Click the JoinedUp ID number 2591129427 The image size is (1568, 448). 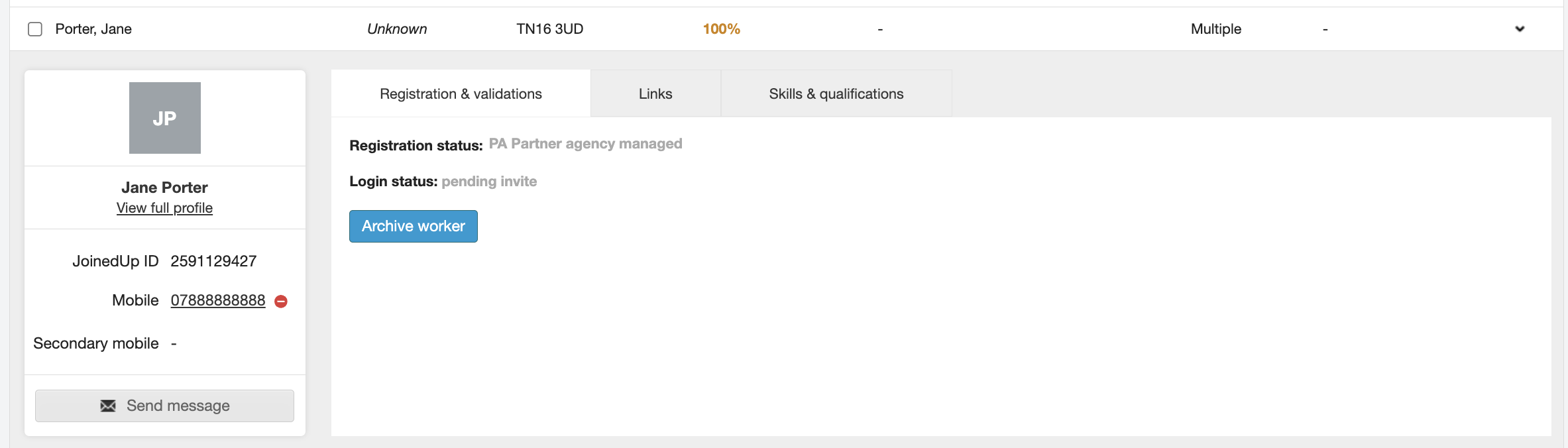click(213, 261)
